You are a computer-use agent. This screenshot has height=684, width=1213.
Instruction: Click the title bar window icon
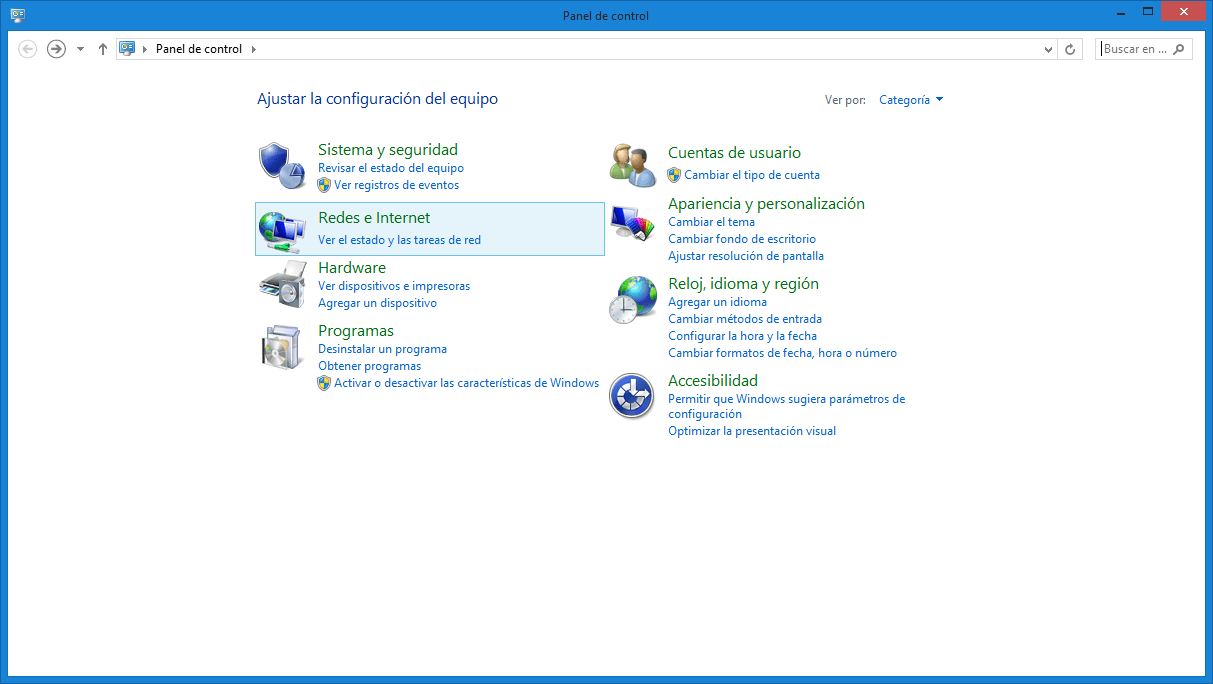[17, 15]
